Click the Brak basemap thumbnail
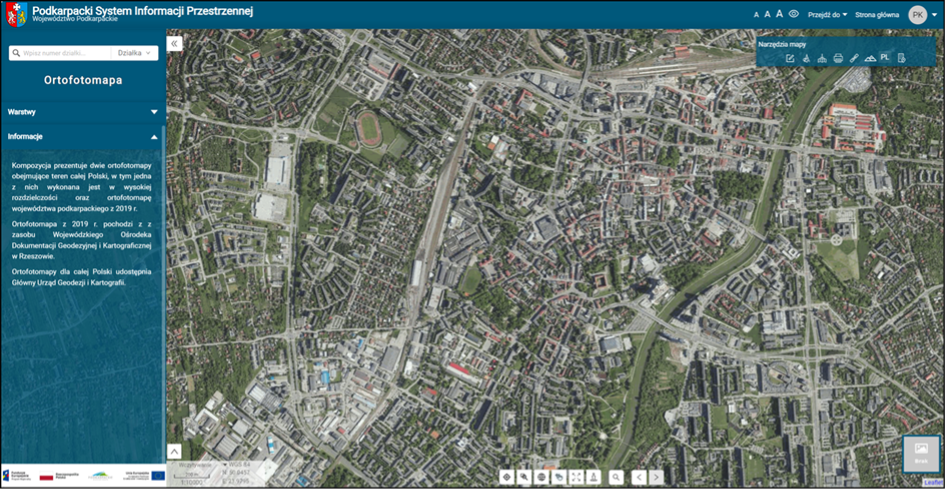Screen dimensions: 947x491 921,454
